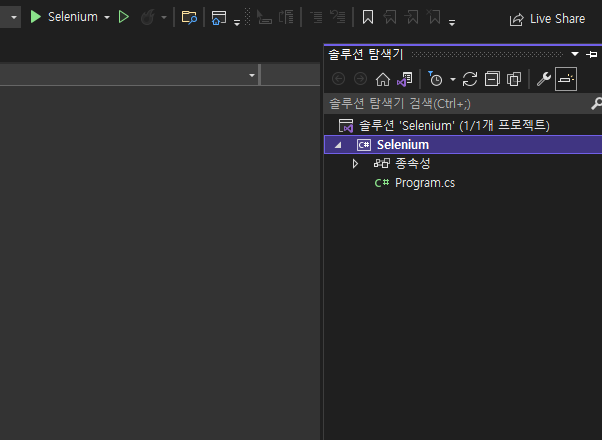Pin Solution Explorer auto-hide icon
The width and height of the screenshot is (602, 440).
pyautogui.click(x=592, y=54)
